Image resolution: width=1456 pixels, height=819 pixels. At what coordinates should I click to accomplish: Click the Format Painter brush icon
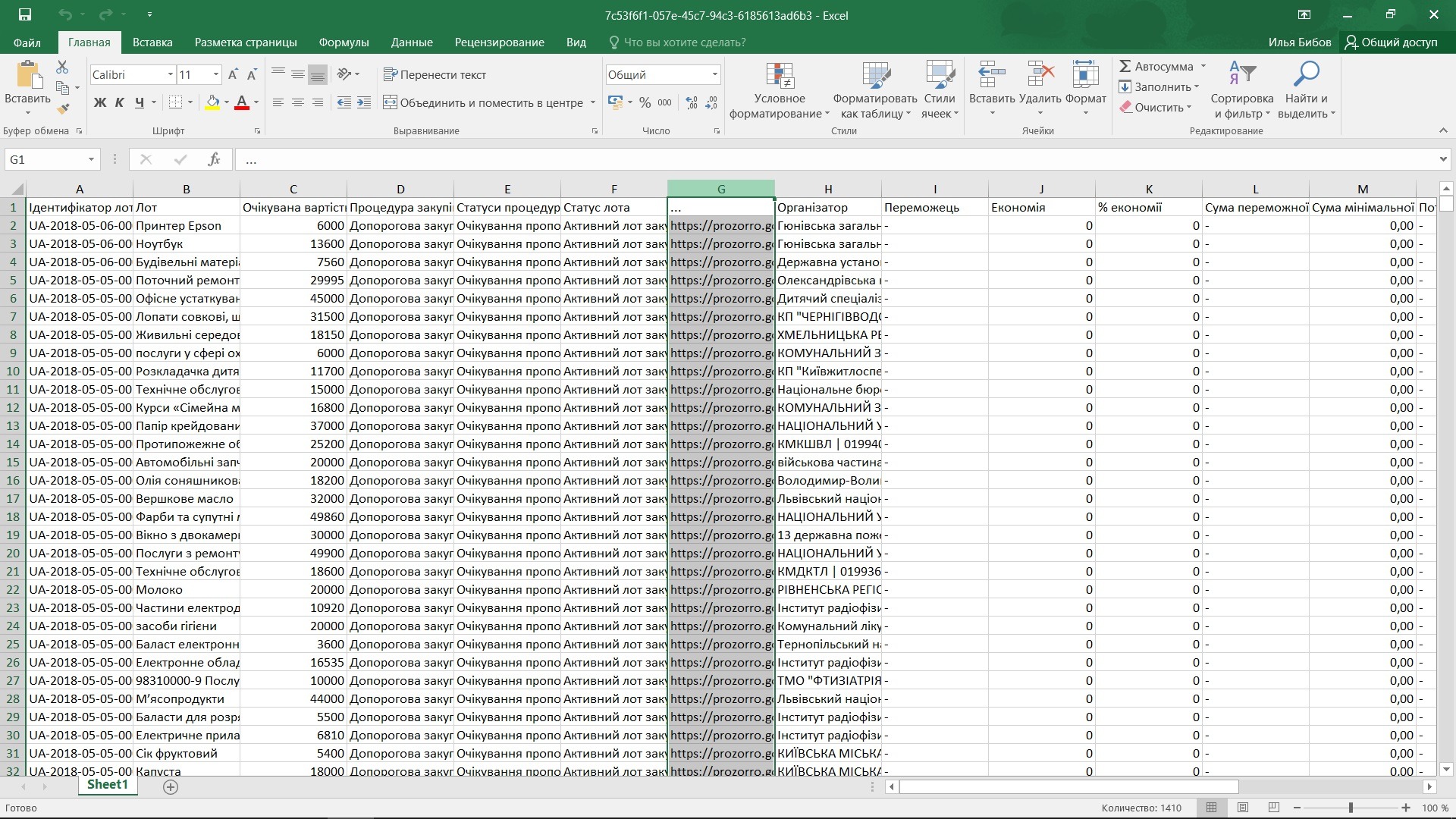[x=63, y=108]
